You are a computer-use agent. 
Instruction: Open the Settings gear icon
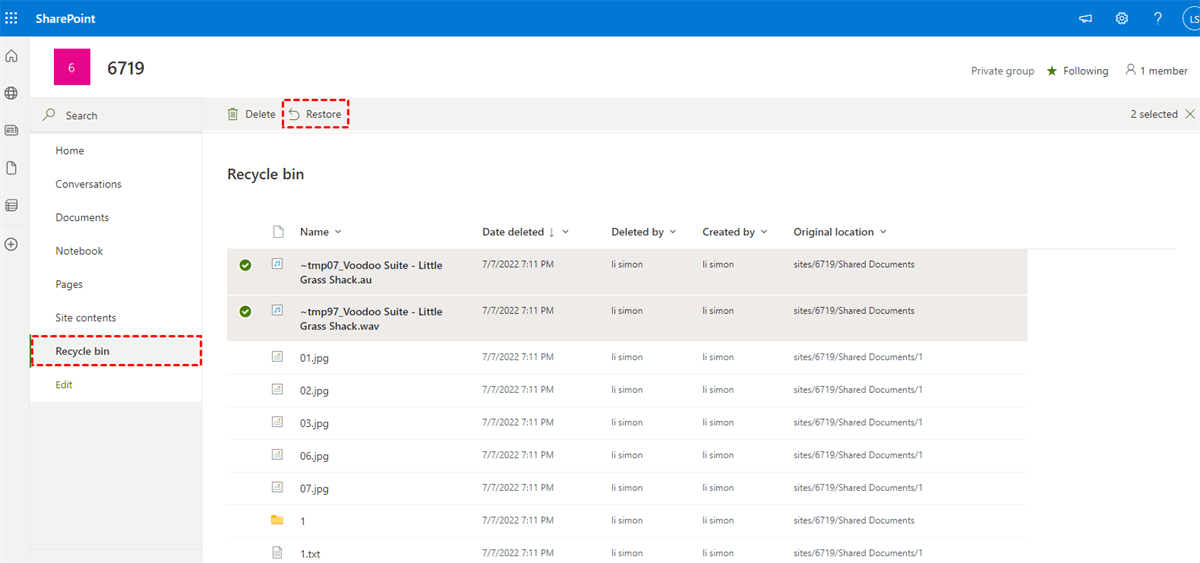point(1122,18)
